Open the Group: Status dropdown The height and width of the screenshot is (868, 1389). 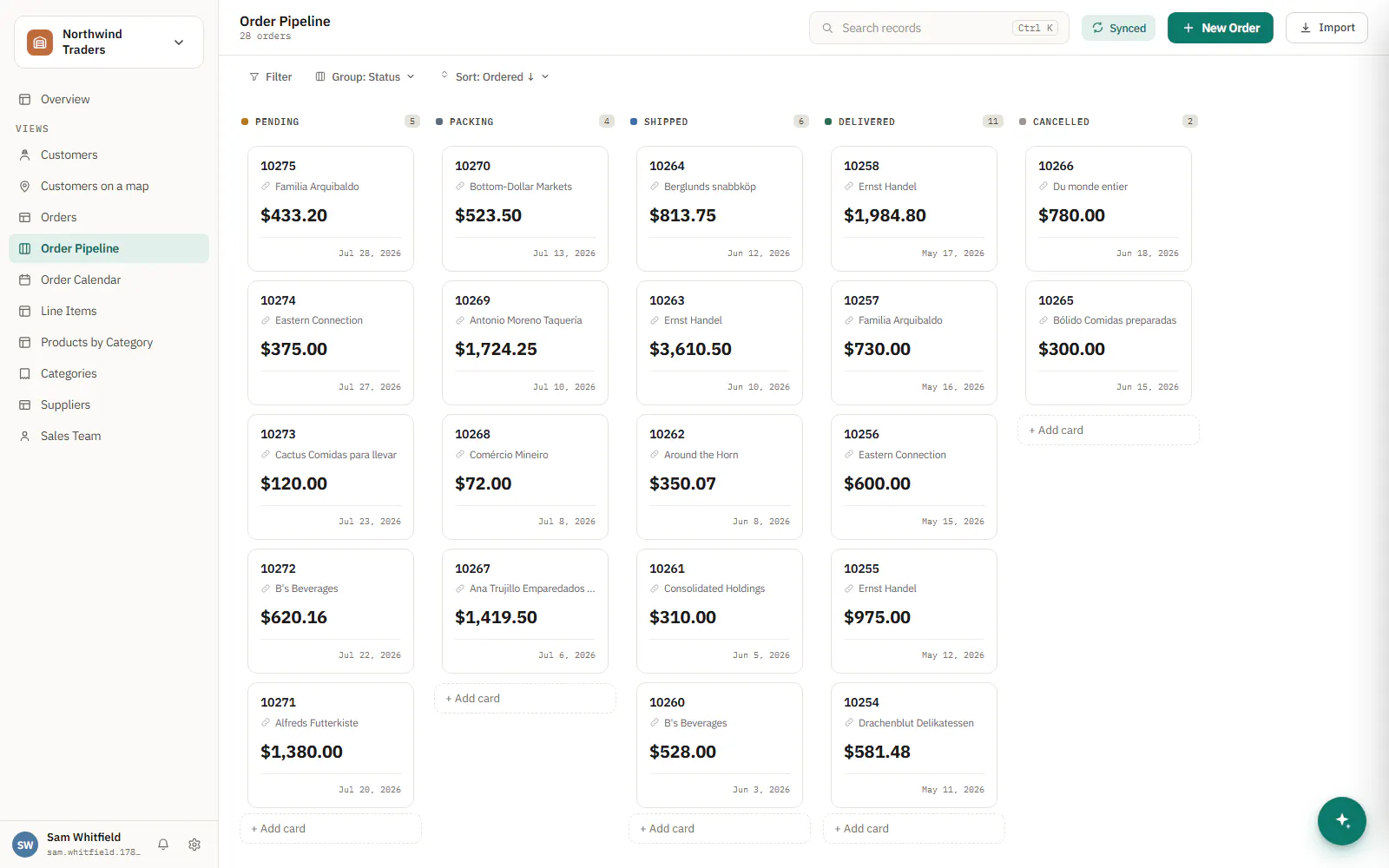click(x=365, y=76)
